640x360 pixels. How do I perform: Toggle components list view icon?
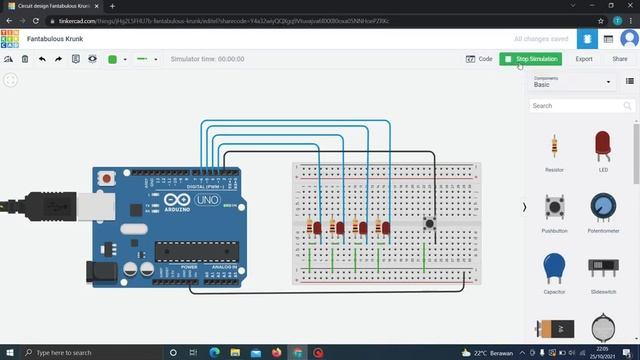click(x=630, y=81)
